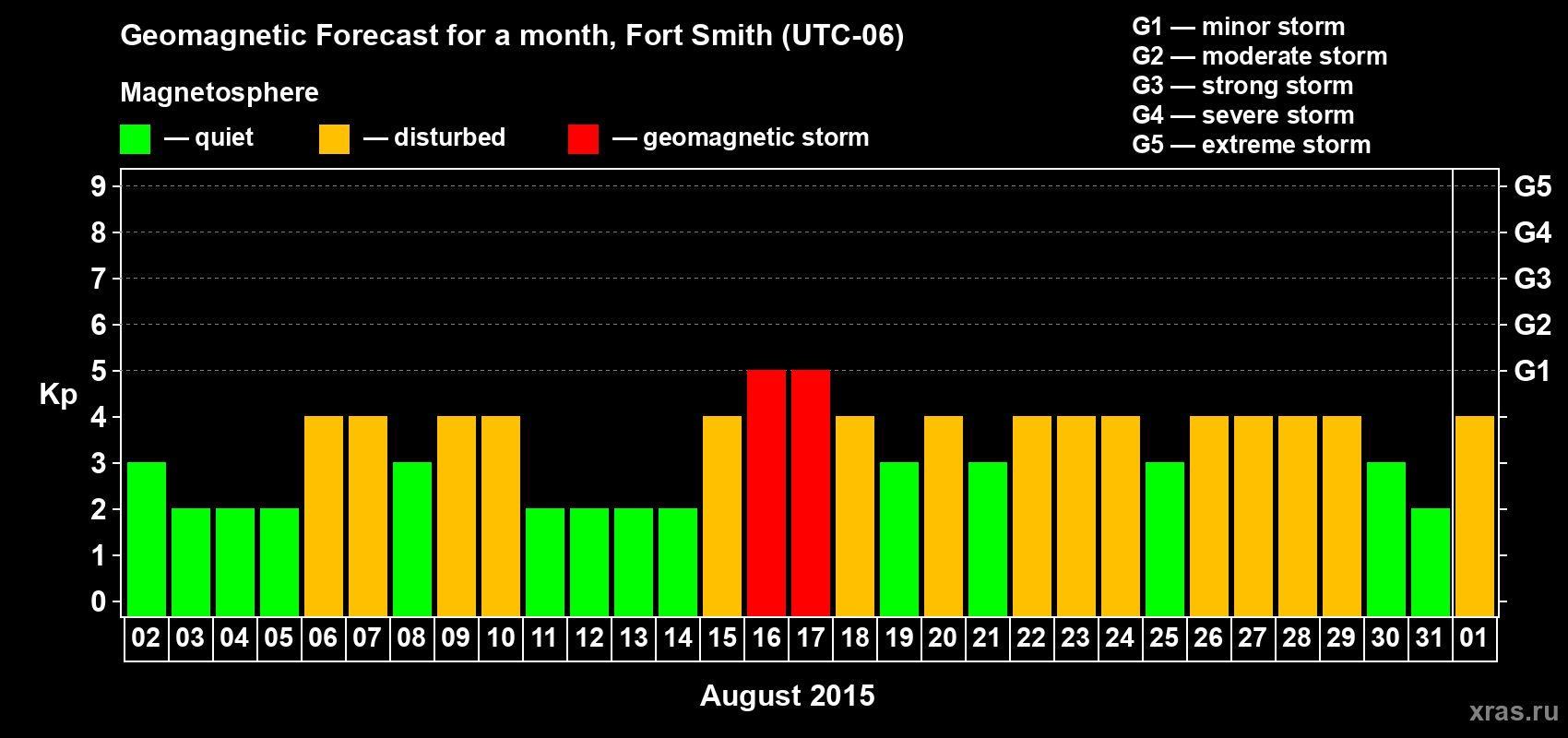Click the August 2015 axis title
The width and height of the screenshot is (1568, 738).
[787, 696]
